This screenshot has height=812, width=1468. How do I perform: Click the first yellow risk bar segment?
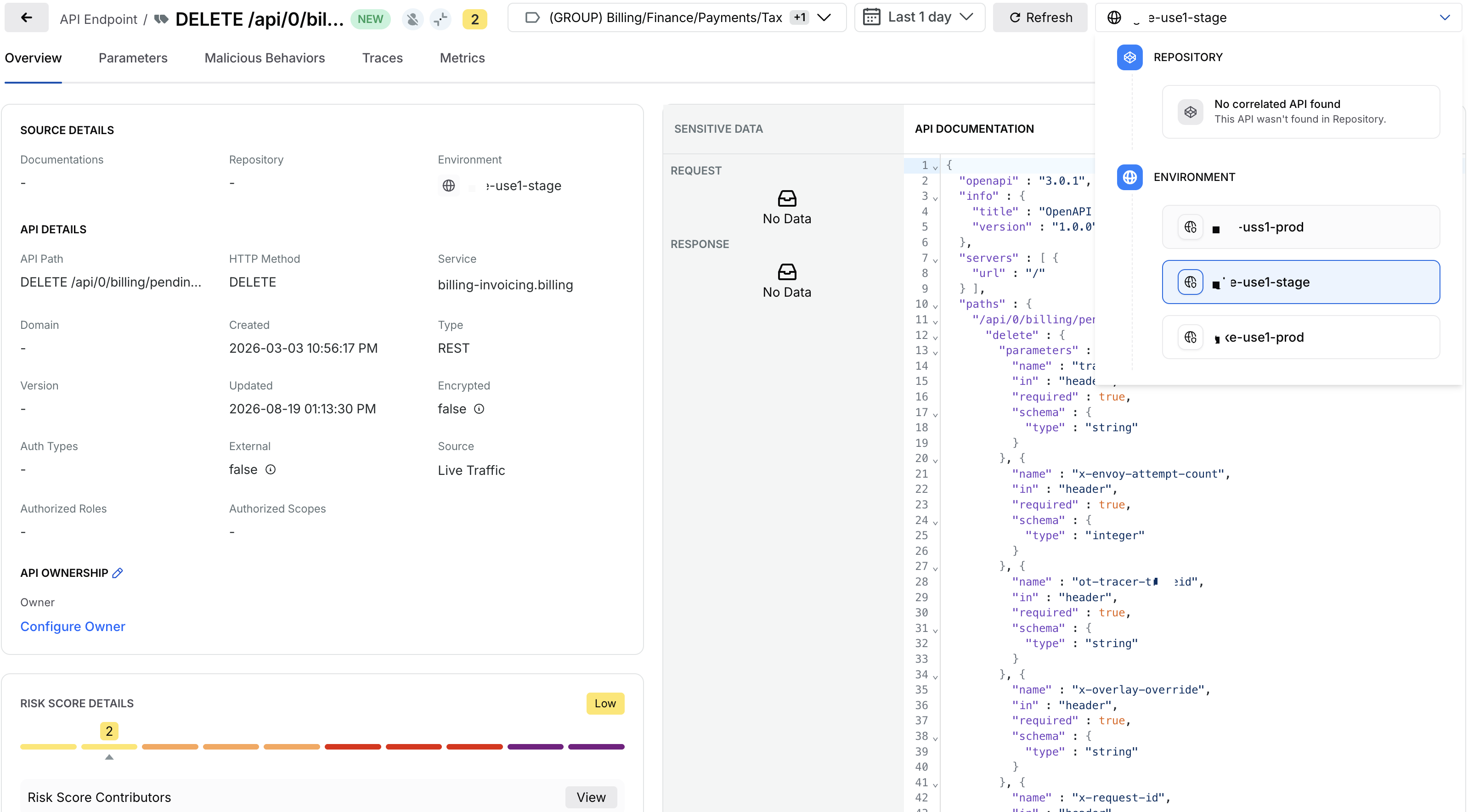click(48, 746)
